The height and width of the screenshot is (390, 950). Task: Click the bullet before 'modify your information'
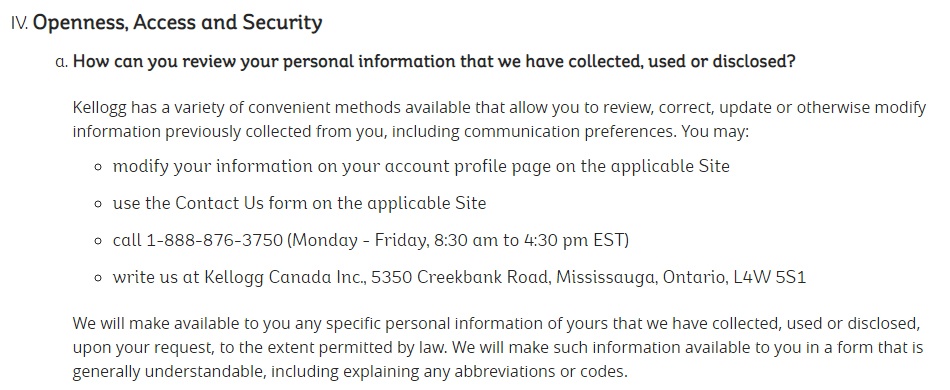[99, 168]
